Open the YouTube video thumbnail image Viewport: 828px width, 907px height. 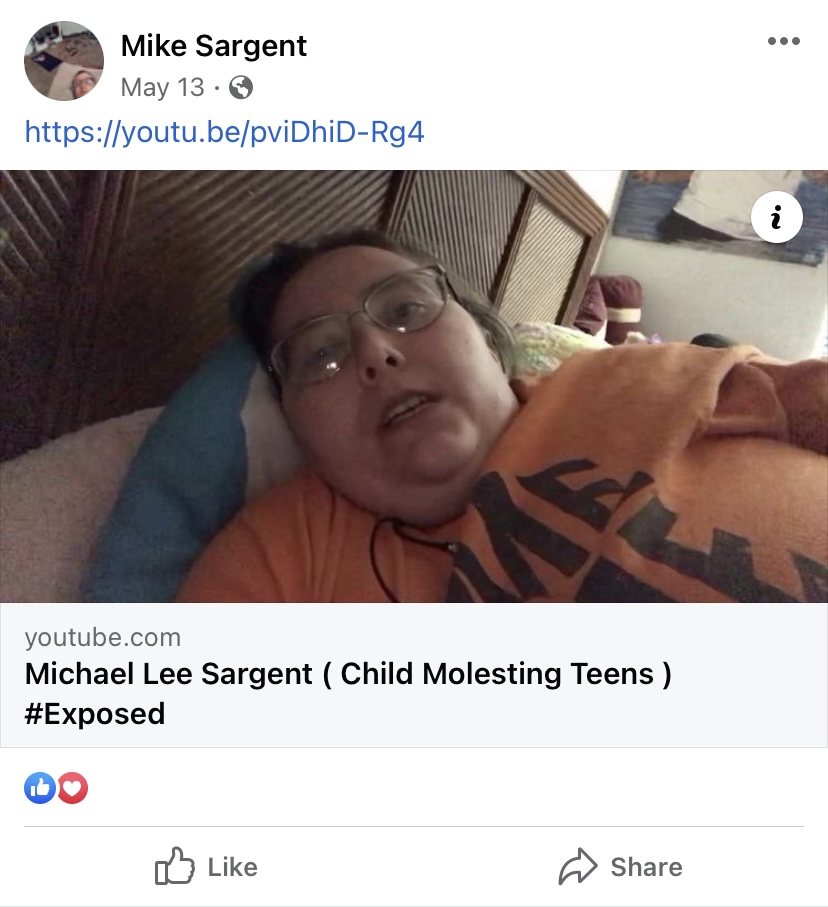(414, 386)
